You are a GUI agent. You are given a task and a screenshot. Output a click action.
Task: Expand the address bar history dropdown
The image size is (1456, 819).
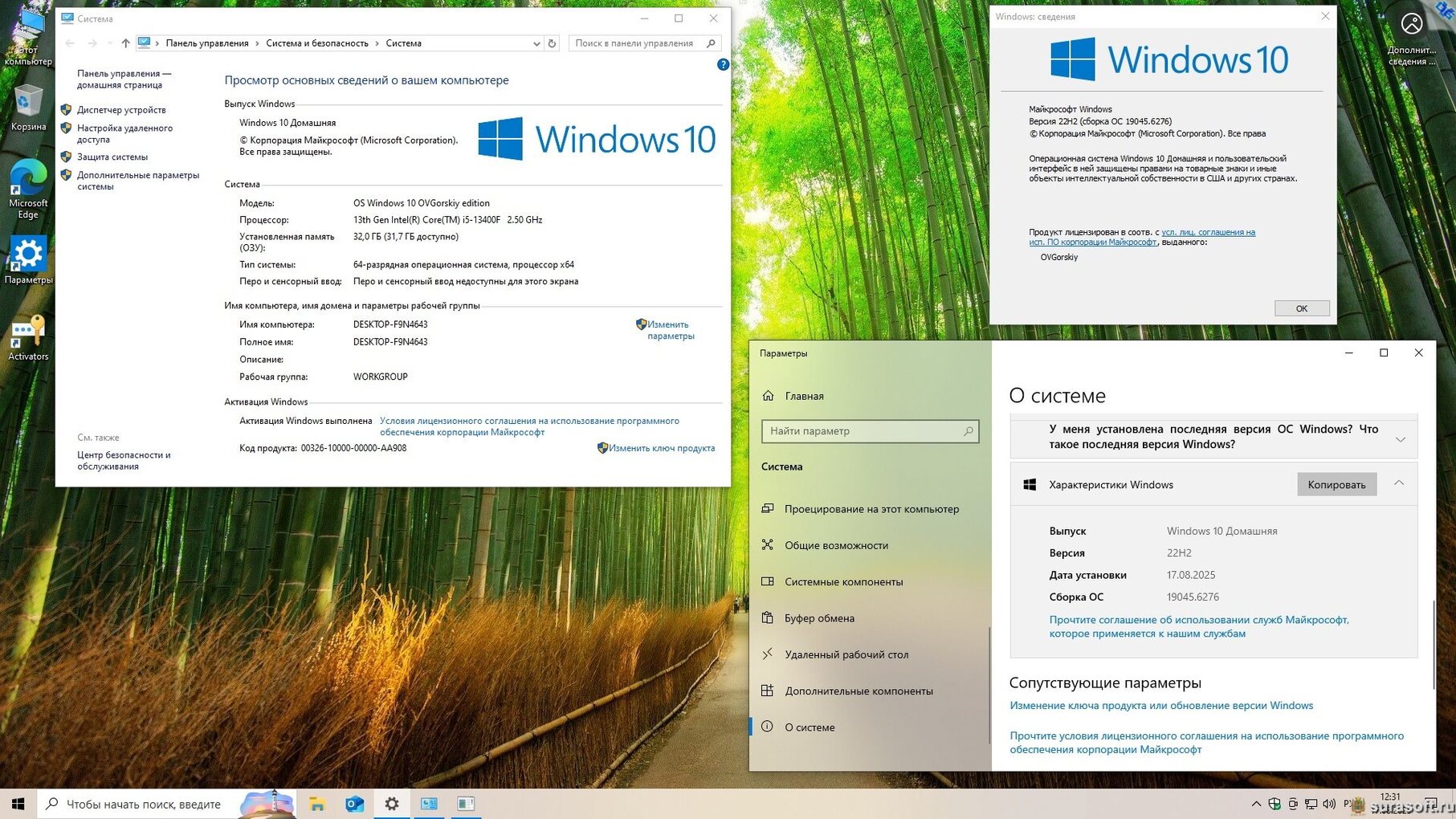pos(536,43)
